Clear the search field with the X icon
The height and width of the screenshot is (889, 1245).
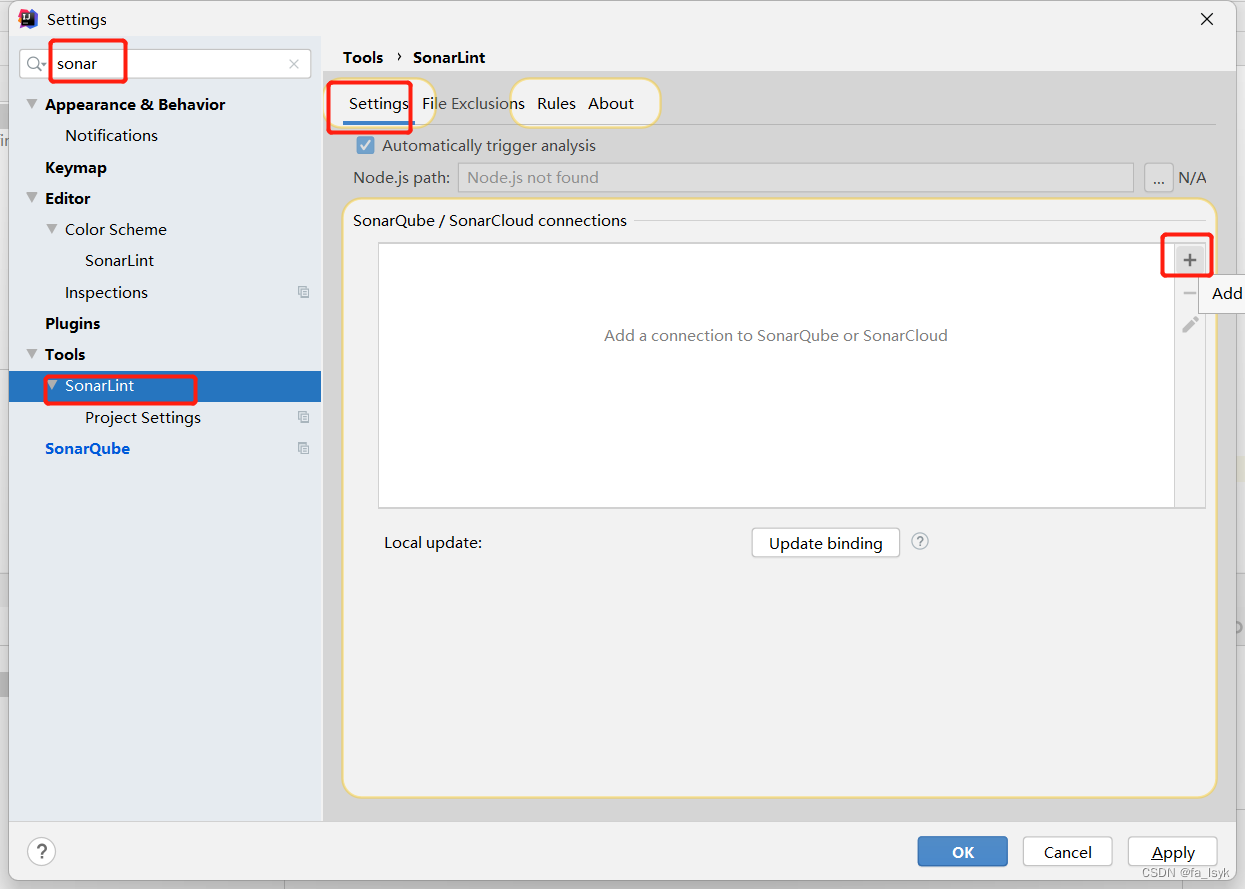pos(294,64)
